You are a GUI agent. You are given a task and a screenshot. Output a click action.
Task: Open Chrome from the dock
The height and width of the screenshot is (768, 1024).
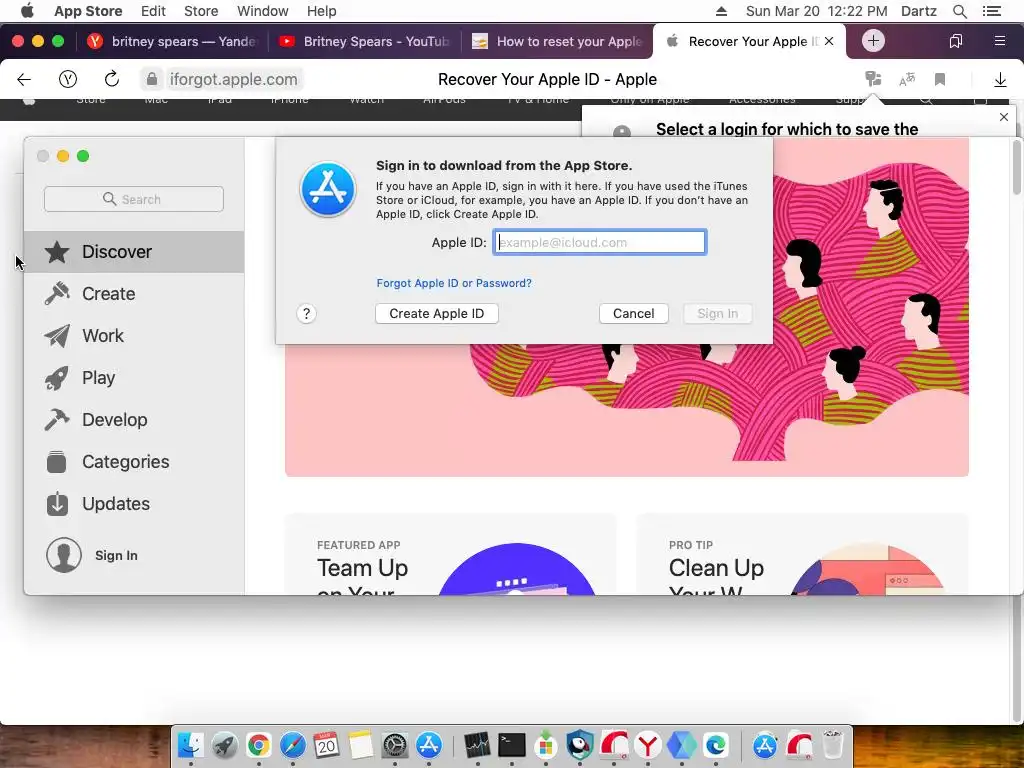(x=259, y=744)
